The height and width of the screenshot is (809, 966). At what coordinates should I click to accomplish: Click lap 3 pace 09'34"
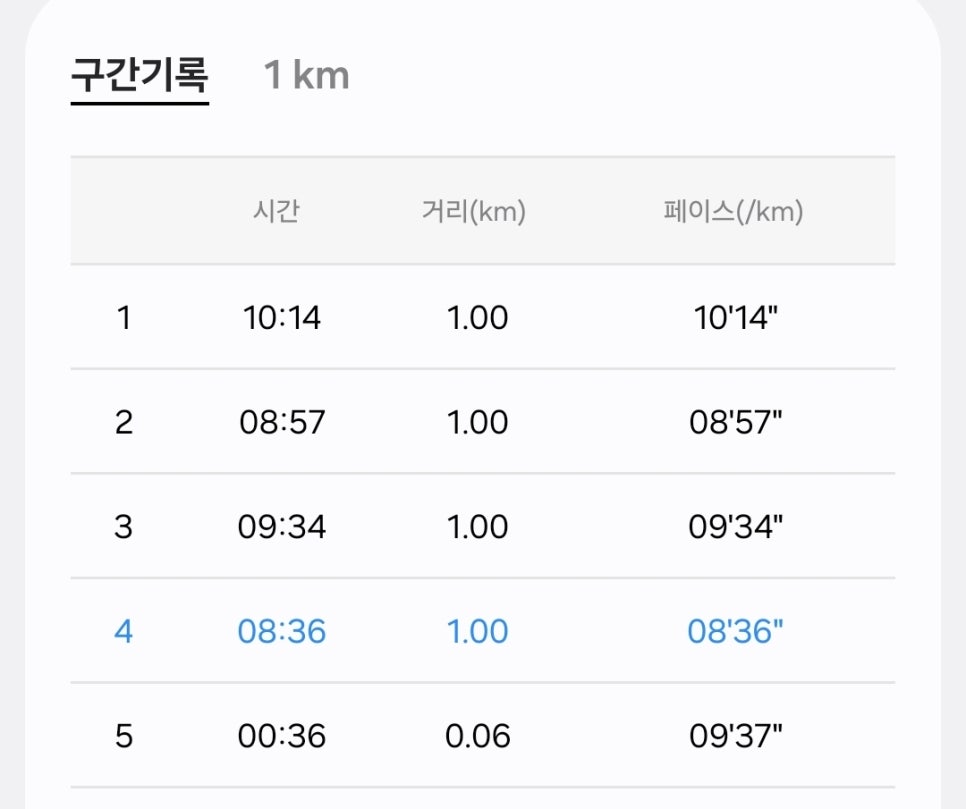coord(736,527)
